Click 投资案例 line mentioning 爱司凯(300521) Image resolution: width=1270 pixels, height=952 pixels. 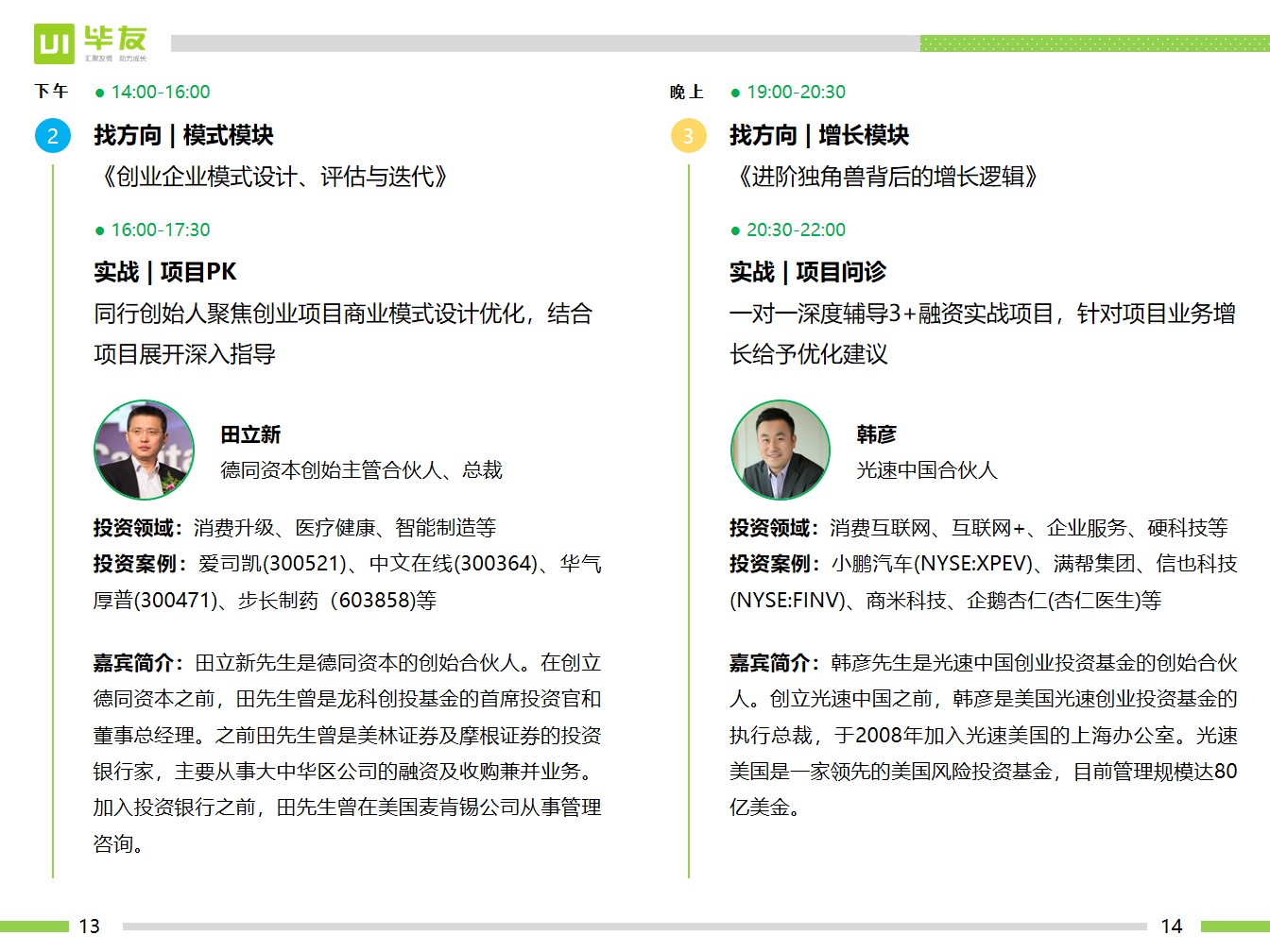coord(348,564)
